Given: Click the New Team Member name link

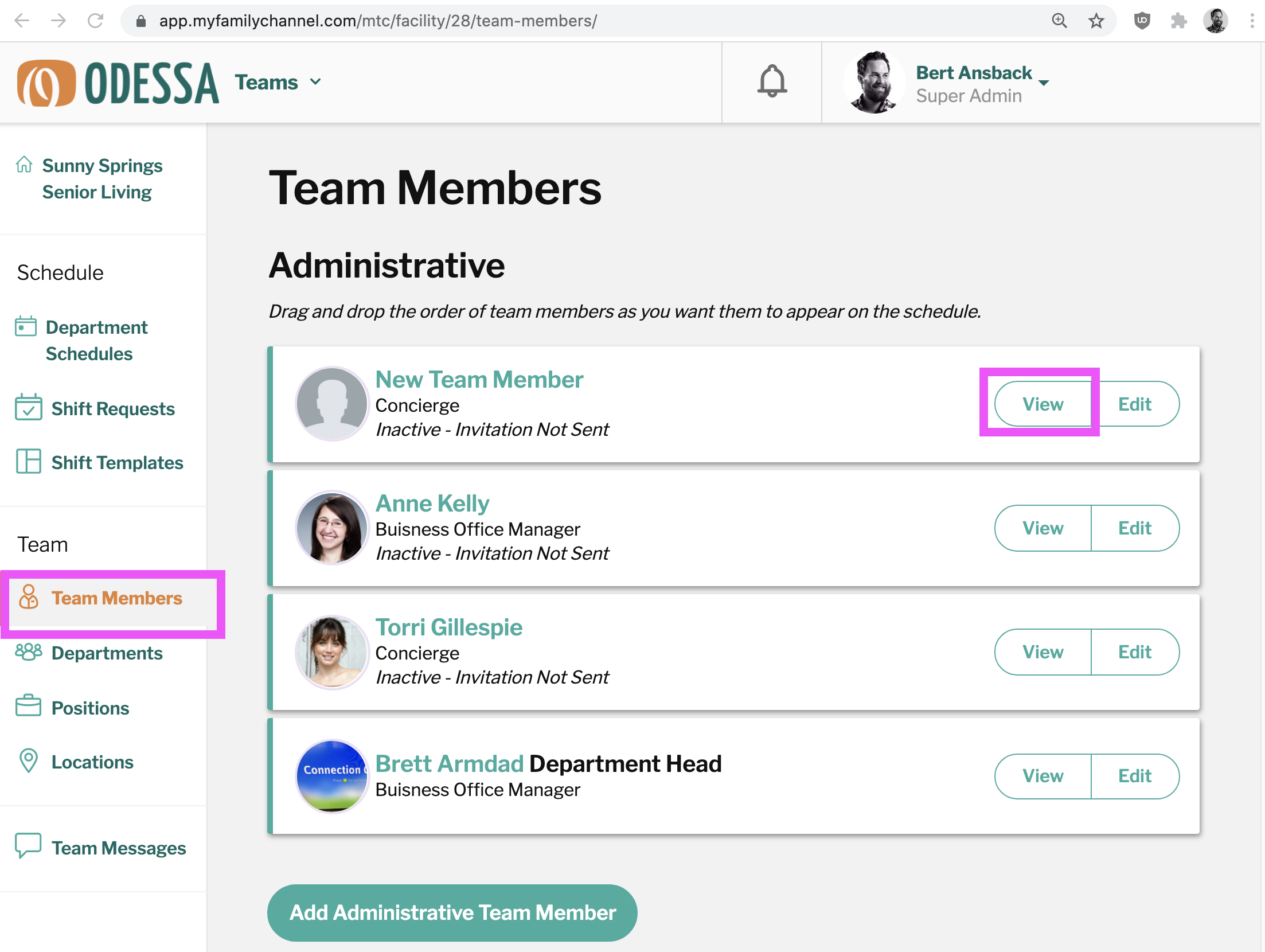Looking at the screenshot, I should click(479, 379).
